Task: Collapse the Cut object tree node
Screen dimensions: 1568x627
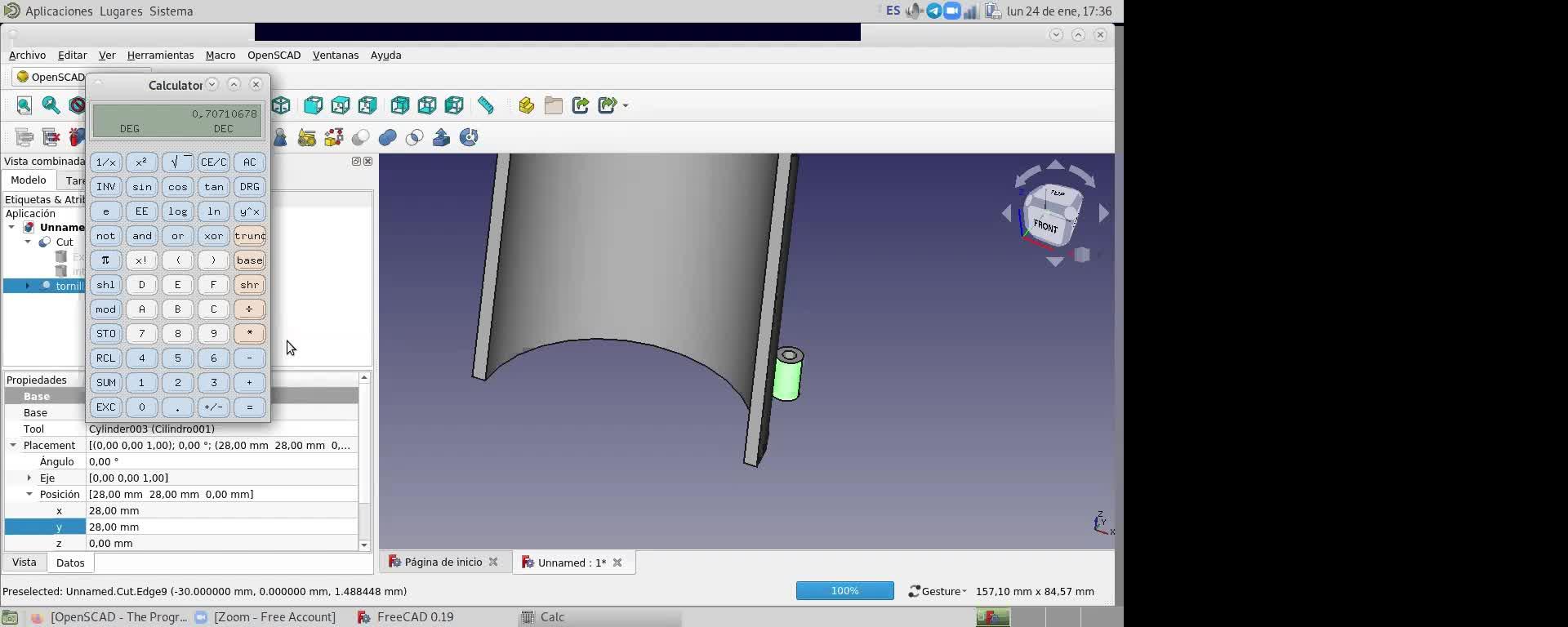Action: coord(28,242)
